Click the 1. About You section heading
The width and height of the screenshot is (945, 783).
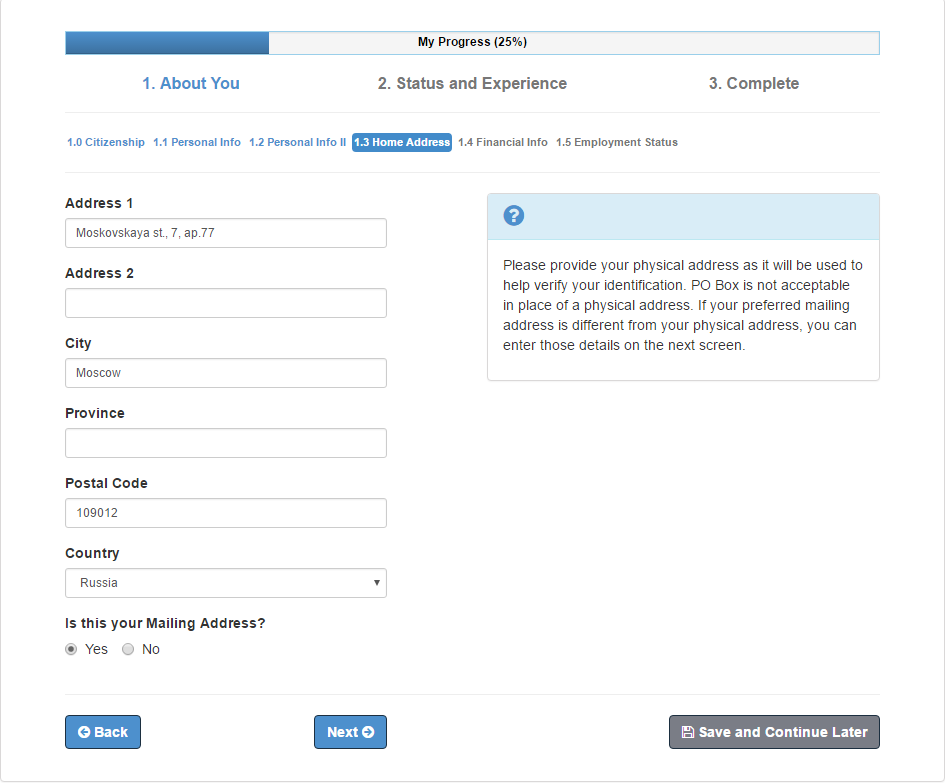point(191,84)
